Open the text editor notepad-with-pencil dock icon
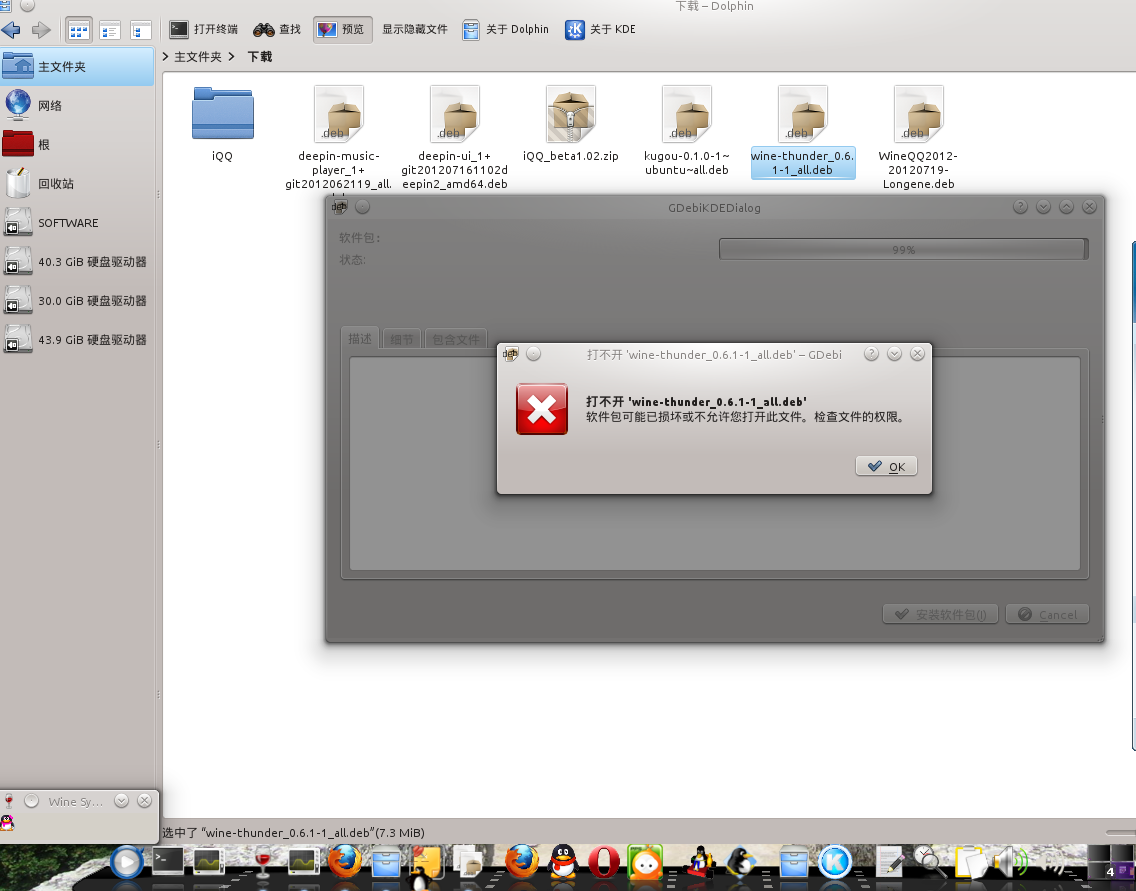 pyautogui.click(x=890, y=862)
